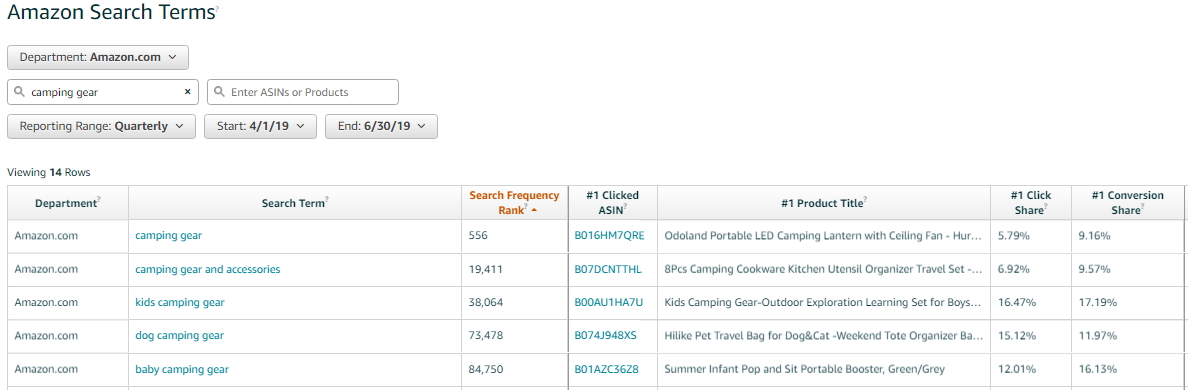Click the Hilike Pet Travel Bag title
1188x390 pixels.
pyautogui.click(x=824, y=335)
